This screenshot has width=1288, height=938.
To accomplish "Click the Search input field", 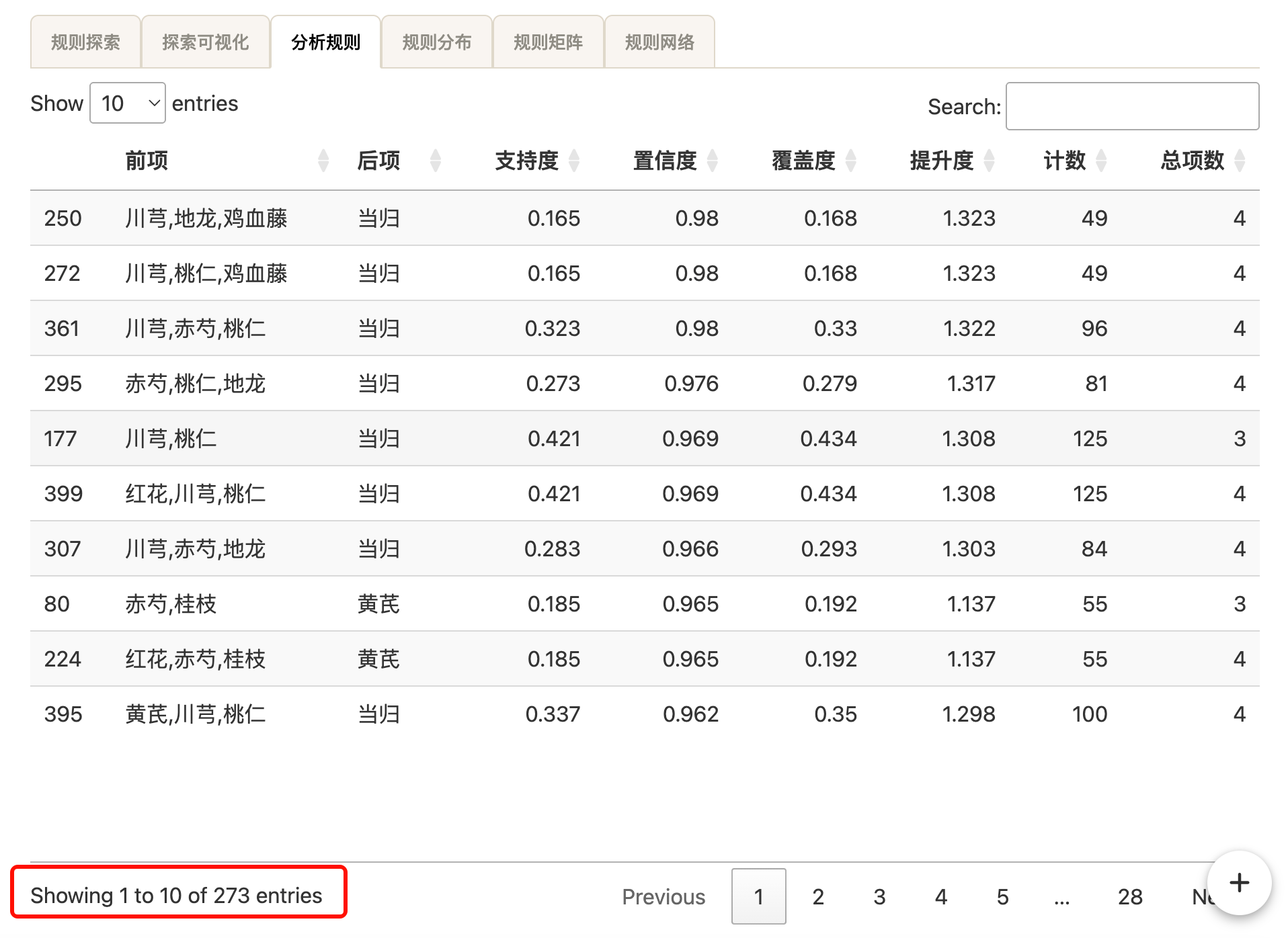I will coord(1132,106).
